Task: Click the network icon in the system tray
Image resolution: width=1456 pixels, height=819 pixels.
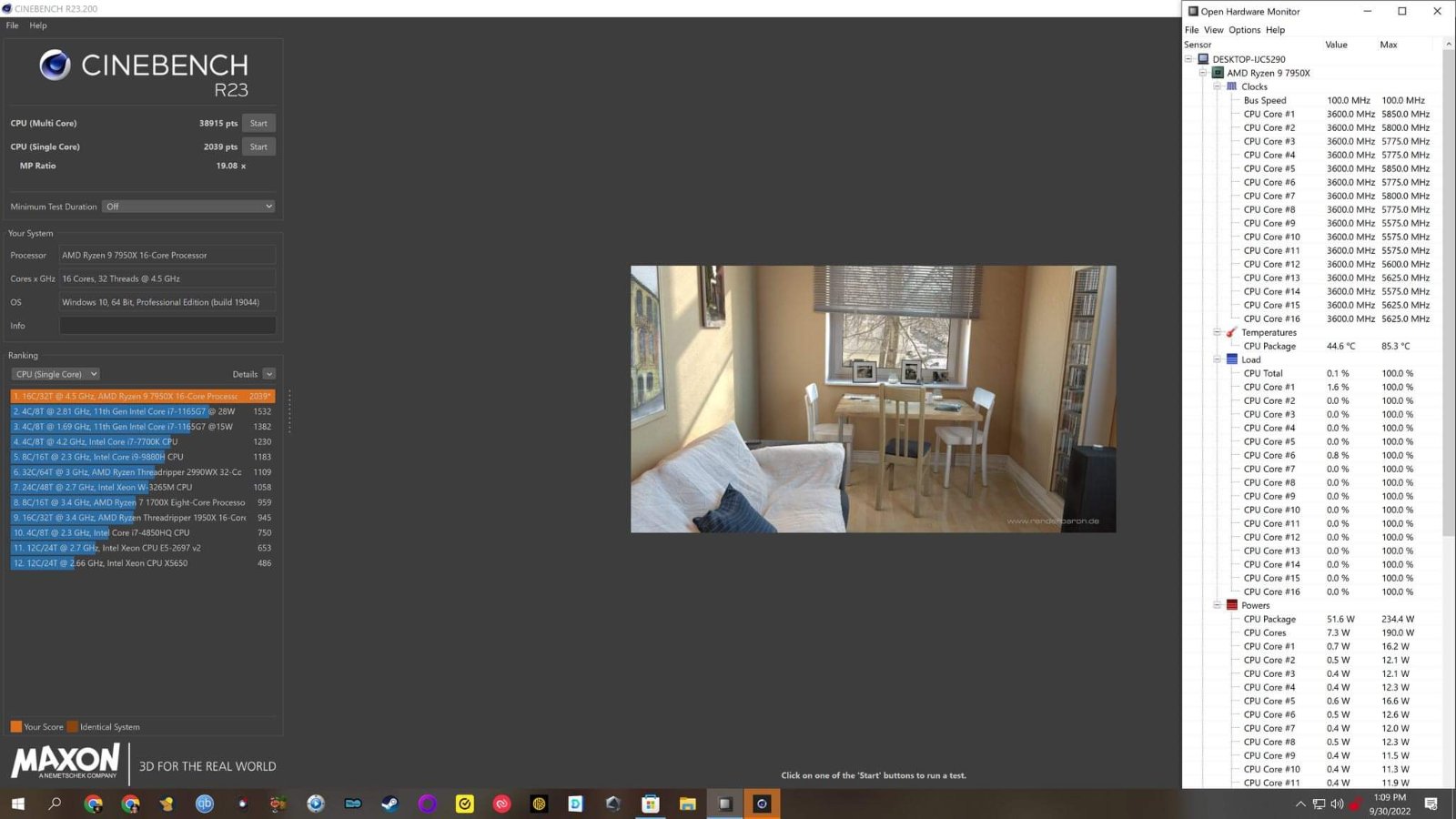Action: click(1319, 804)
